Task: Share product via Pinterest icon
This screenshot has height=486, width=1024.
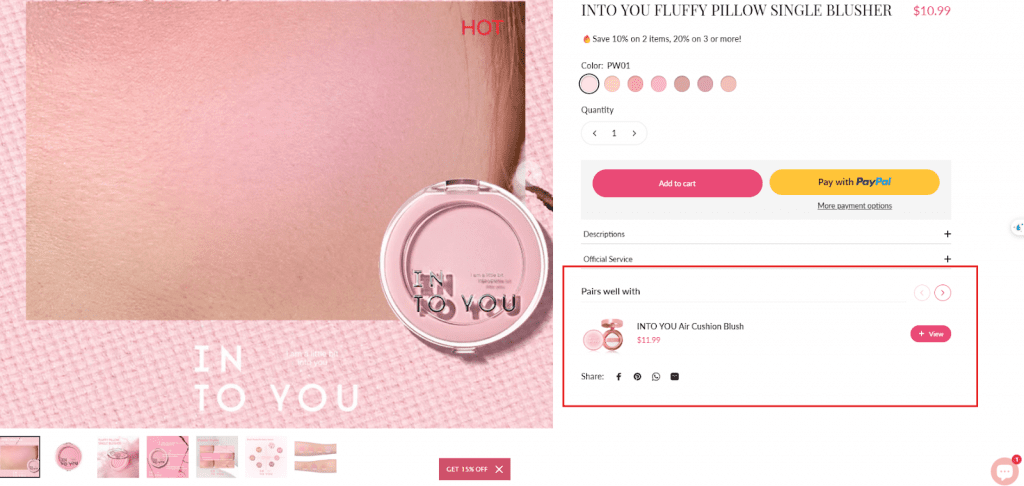Action: (x=637, y=377)
